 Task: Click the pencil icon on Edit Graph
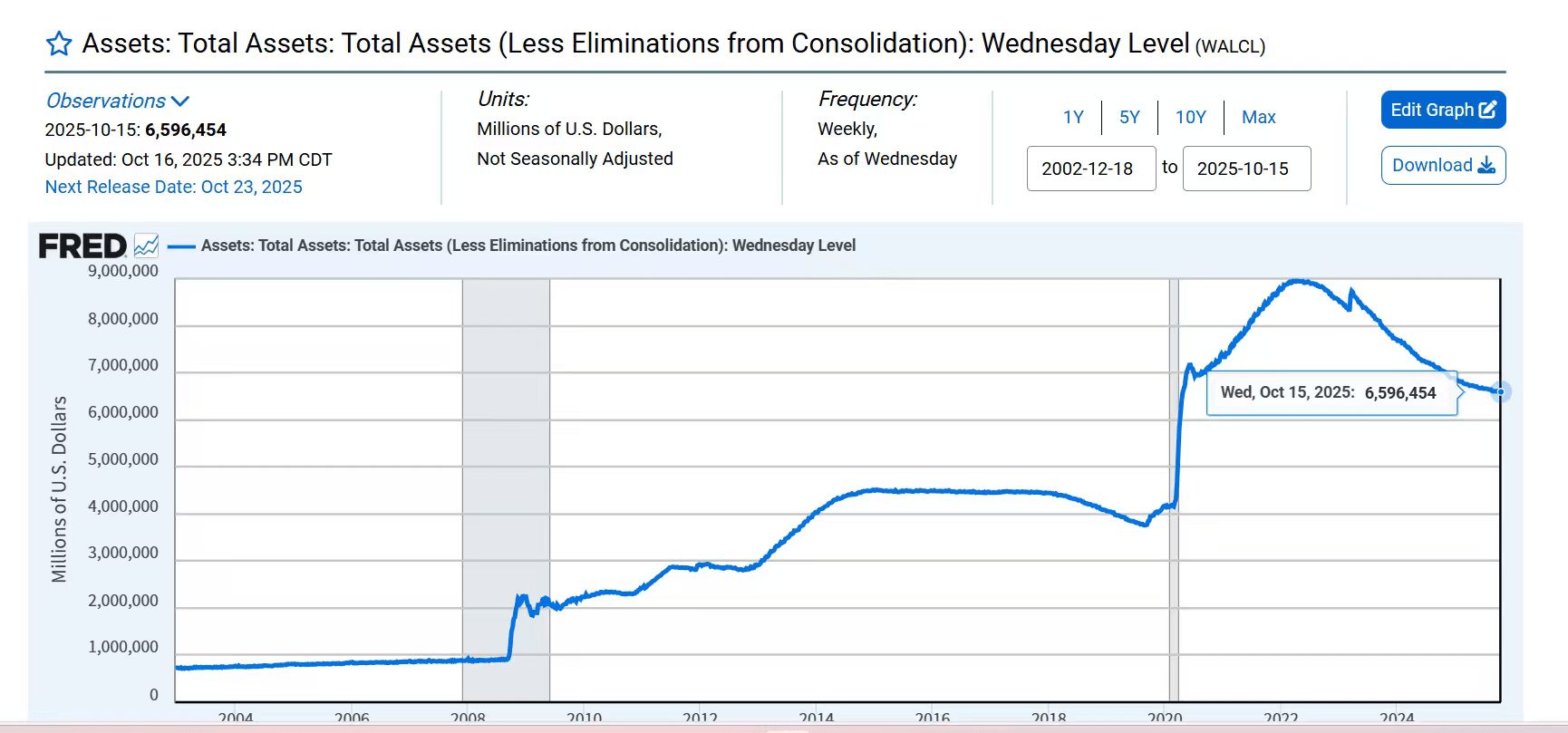(x=1487, y=110)
